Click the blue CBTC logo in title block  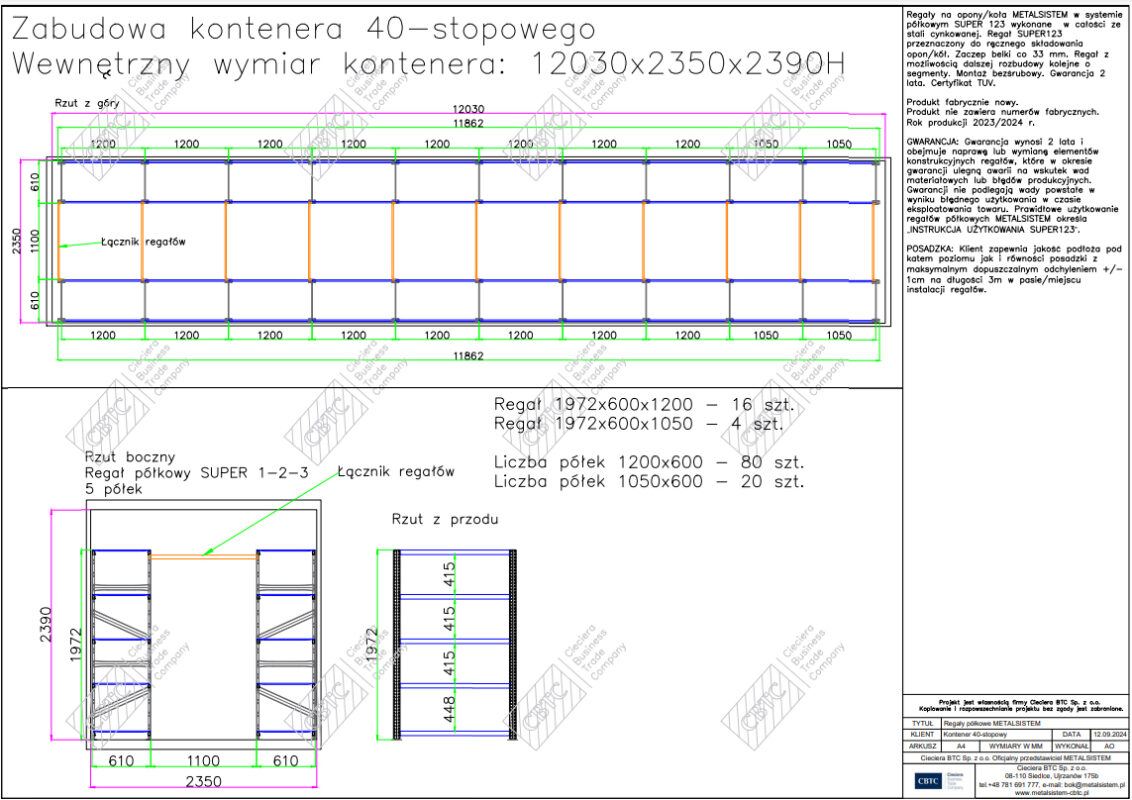(928, 780)
